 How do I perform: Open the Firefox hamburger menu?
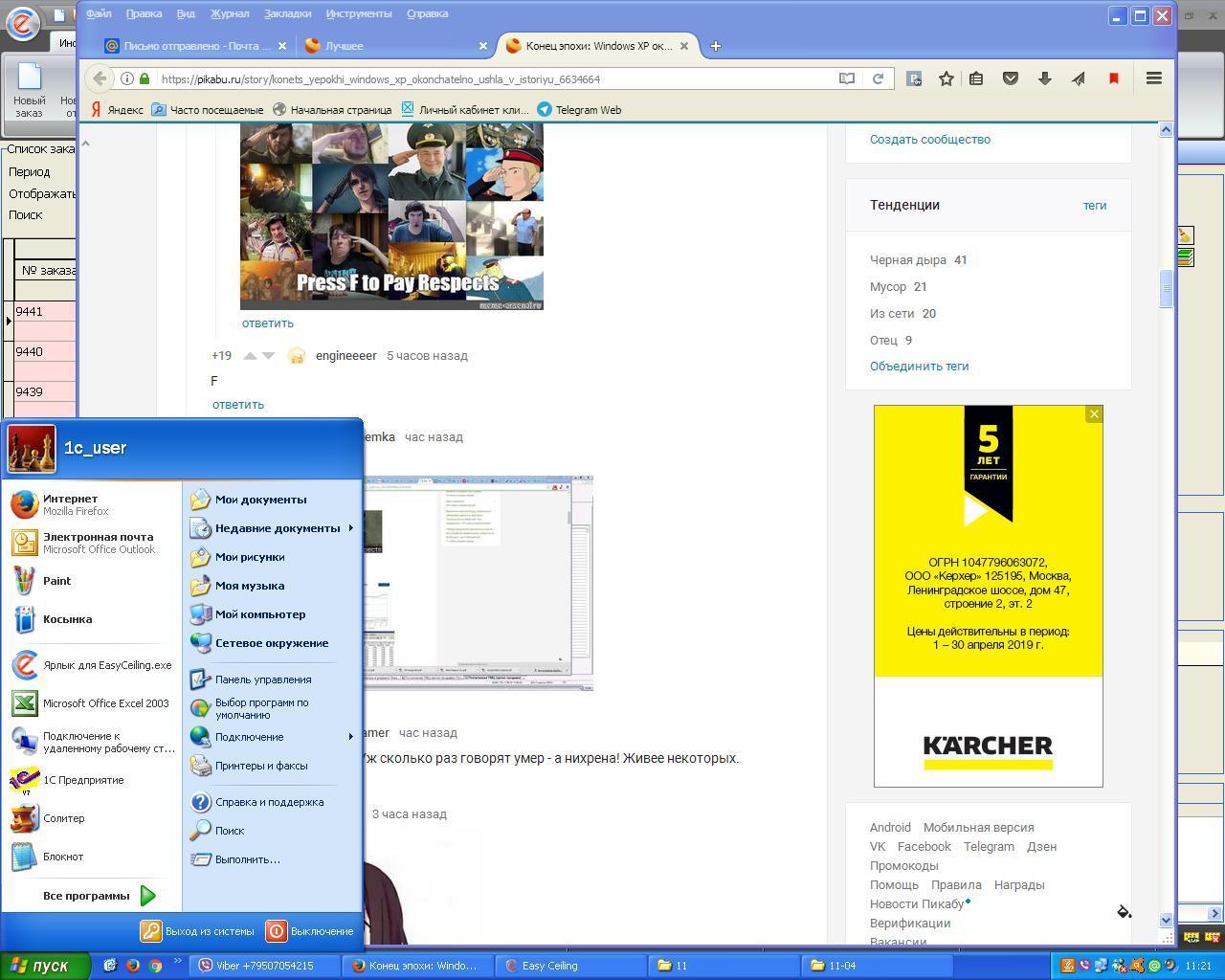pyautogui.click(x=1153, y=78)
